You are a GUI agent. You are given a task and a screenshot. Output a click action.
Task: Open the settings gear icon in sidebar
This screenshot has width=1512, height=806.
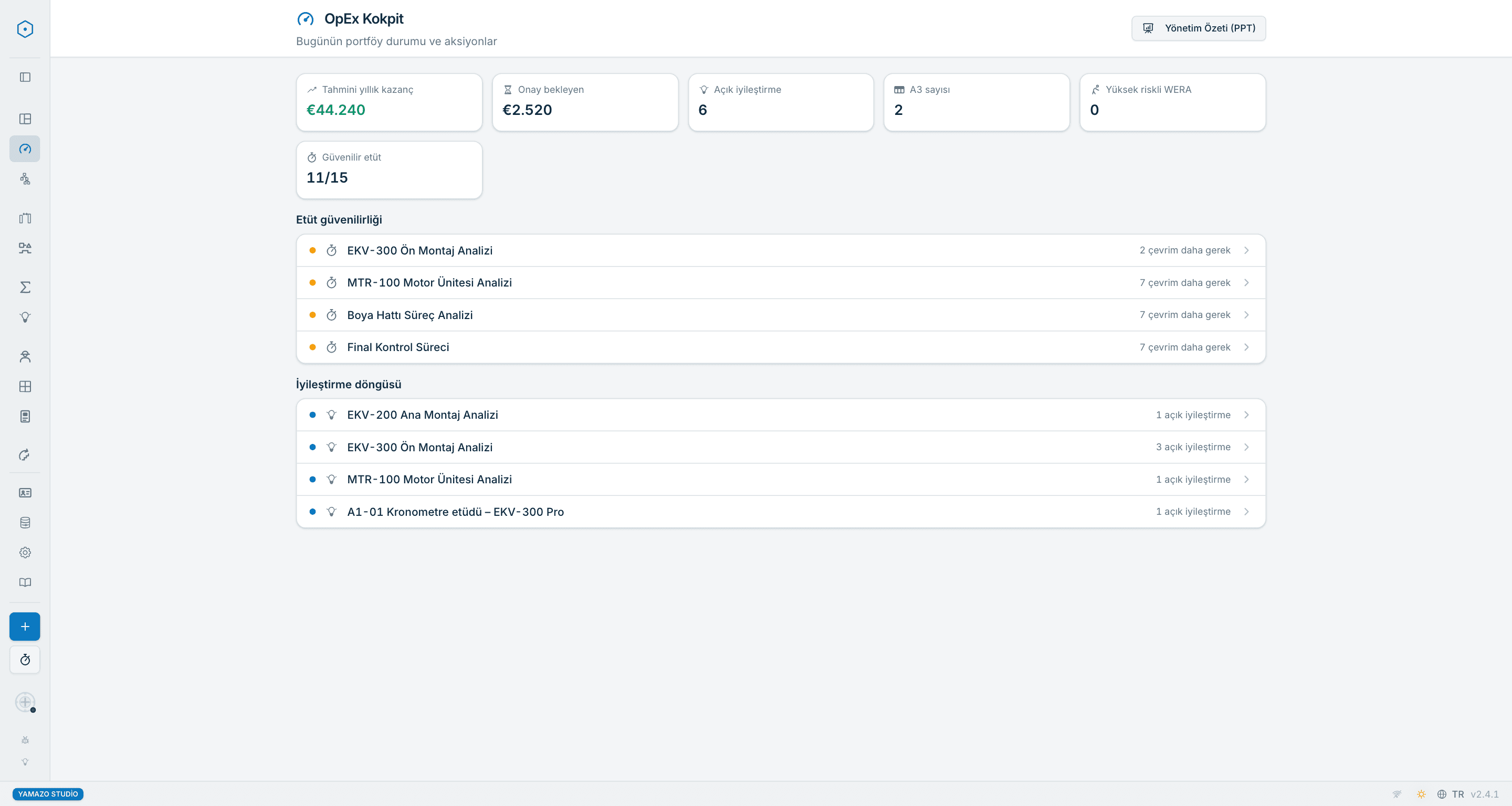pos(25,553)
